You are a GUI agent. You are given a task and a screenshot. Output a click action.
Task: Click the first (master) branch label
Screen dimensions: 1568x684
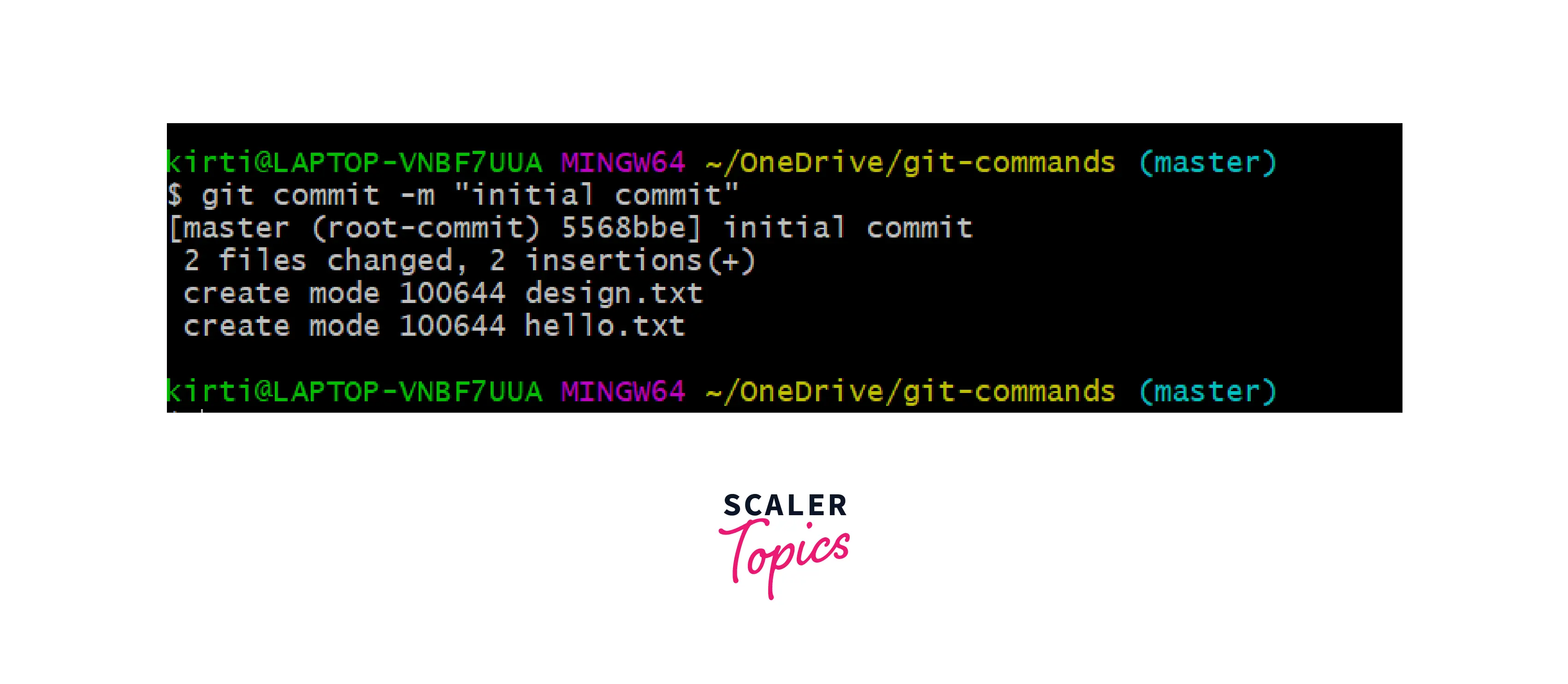click(x=1207, y=163)
